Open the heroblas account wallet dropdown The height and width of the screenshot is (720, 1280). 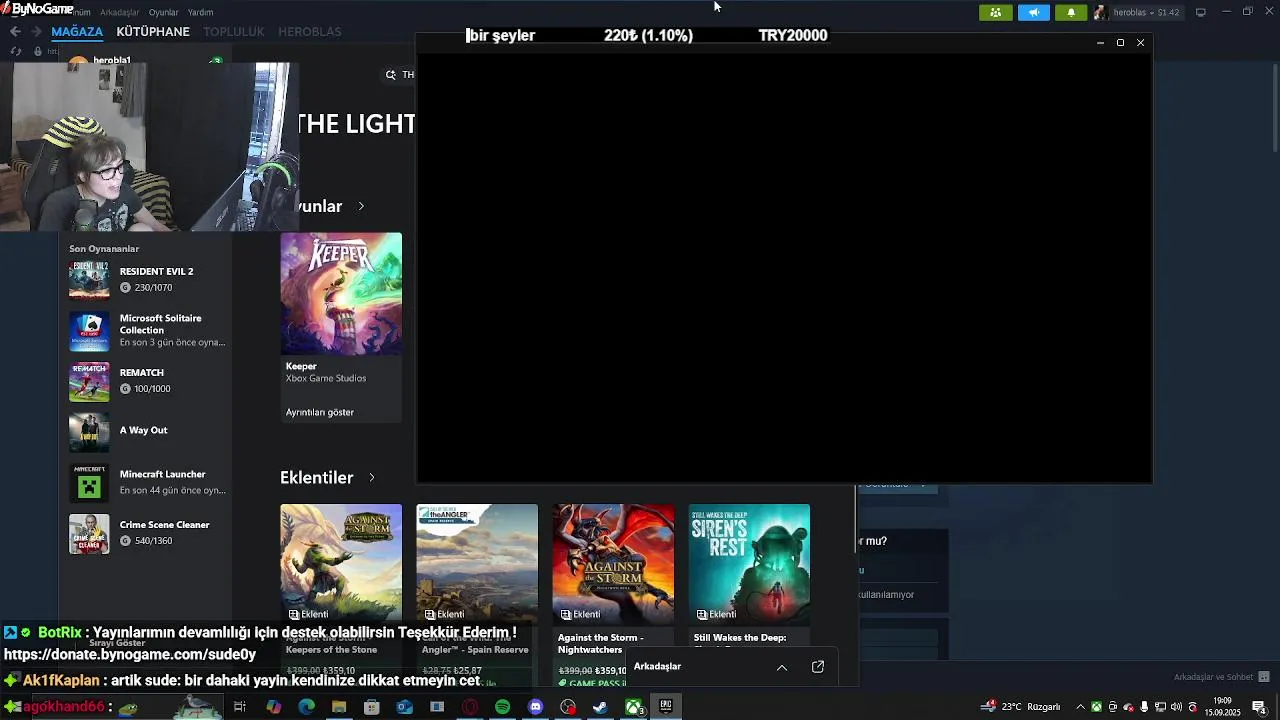1139,12
